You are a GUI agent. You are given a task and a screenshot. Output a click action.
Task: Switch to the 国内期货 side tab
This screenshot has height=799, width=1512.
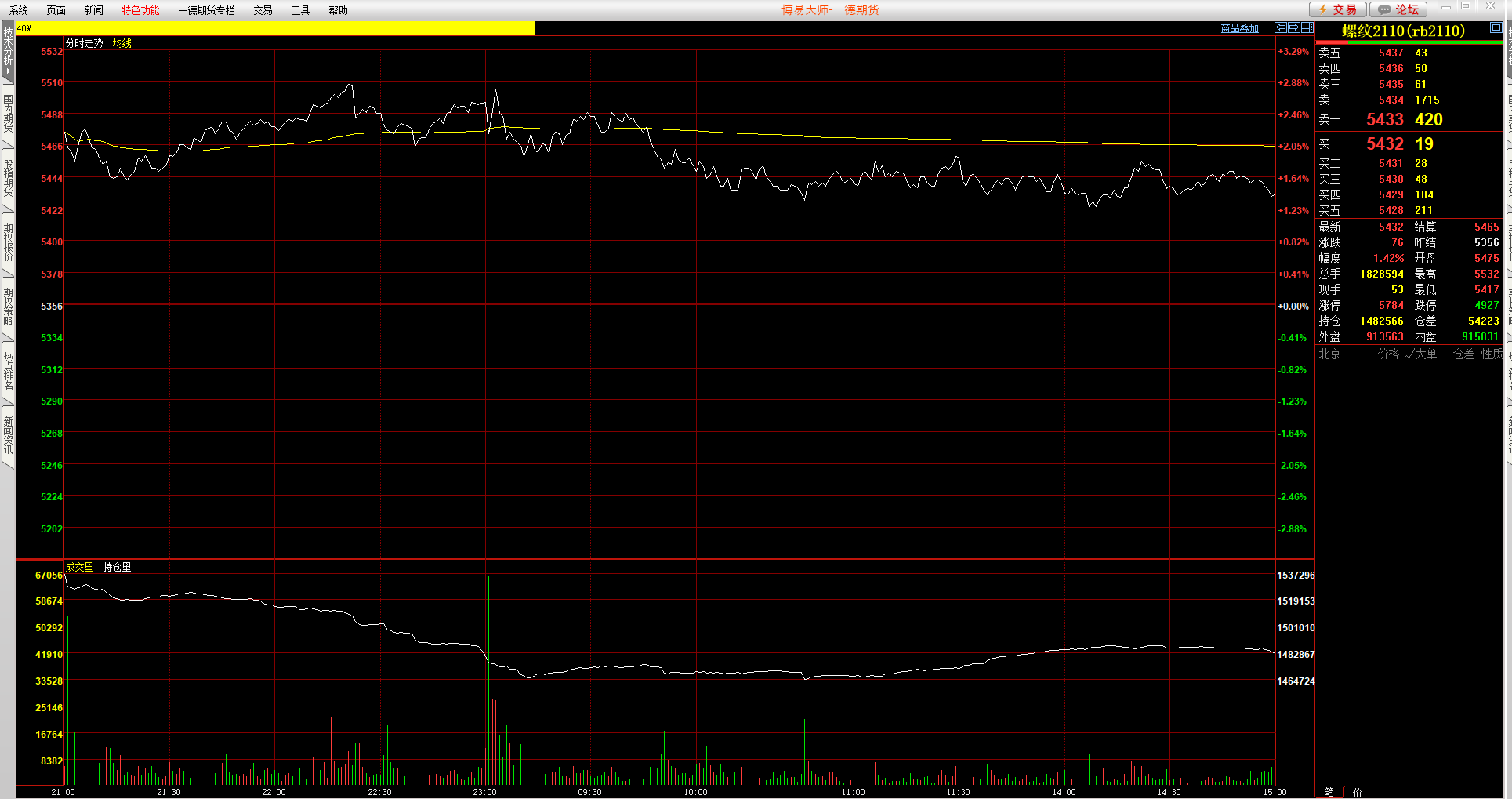tap(8, 114)
